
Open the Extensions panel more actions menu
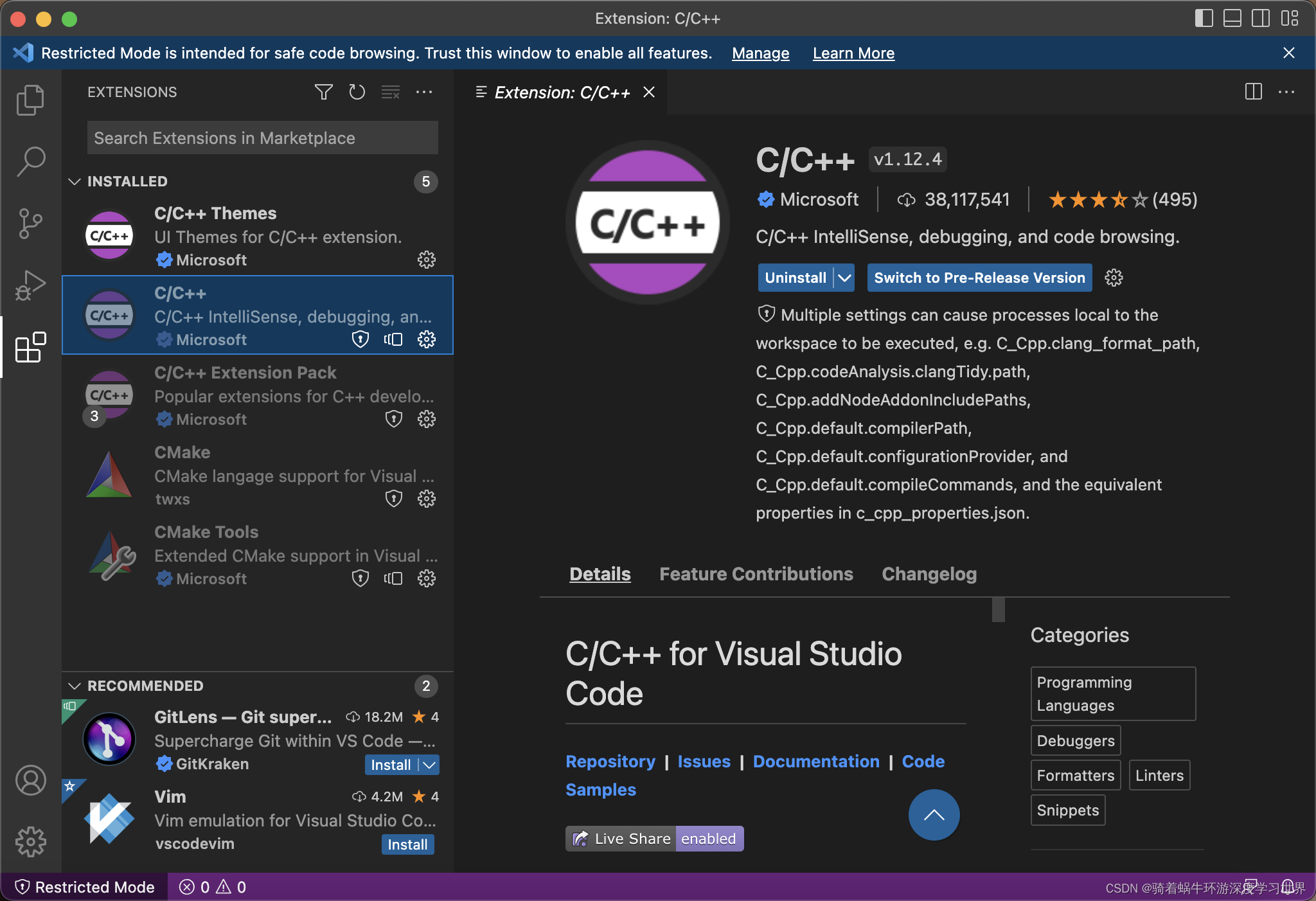click(423, 93)
